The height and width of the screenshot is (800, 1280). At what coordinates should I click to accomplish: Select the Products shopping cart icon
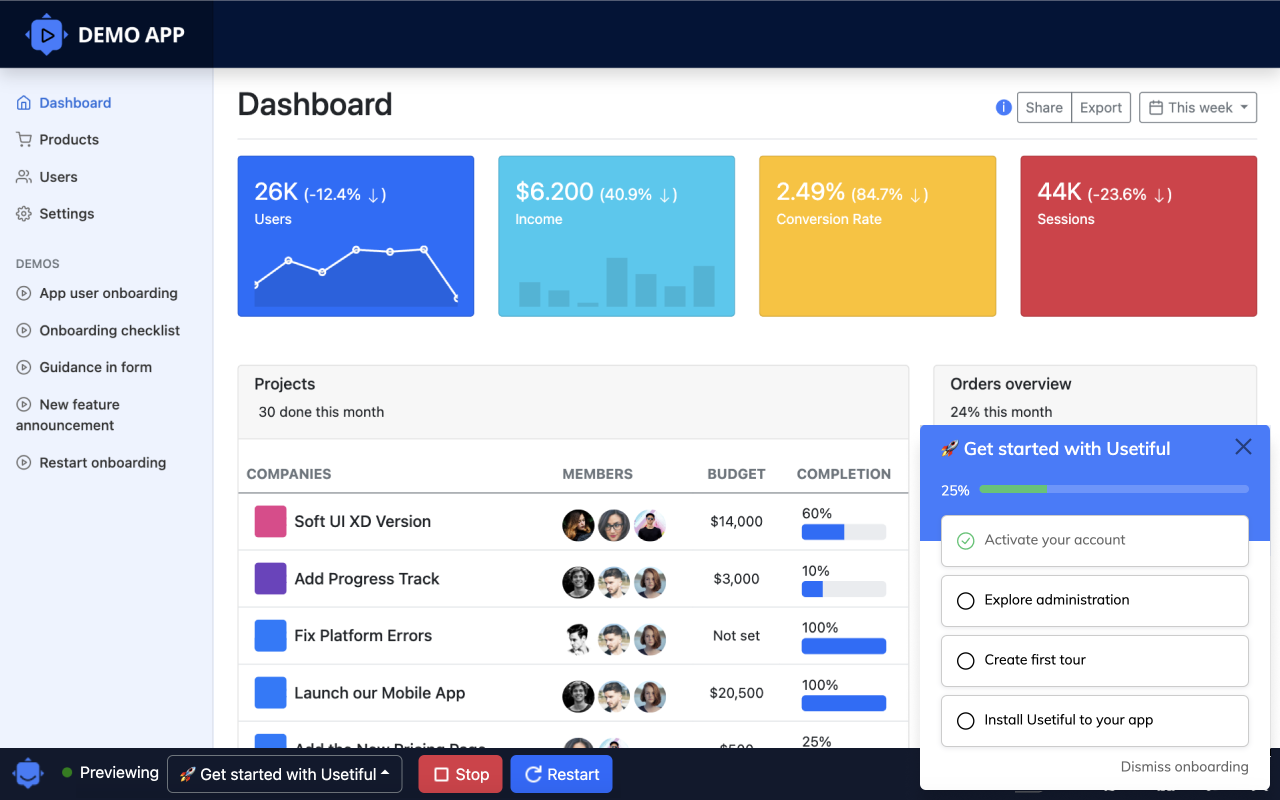[x=22, y=139]
